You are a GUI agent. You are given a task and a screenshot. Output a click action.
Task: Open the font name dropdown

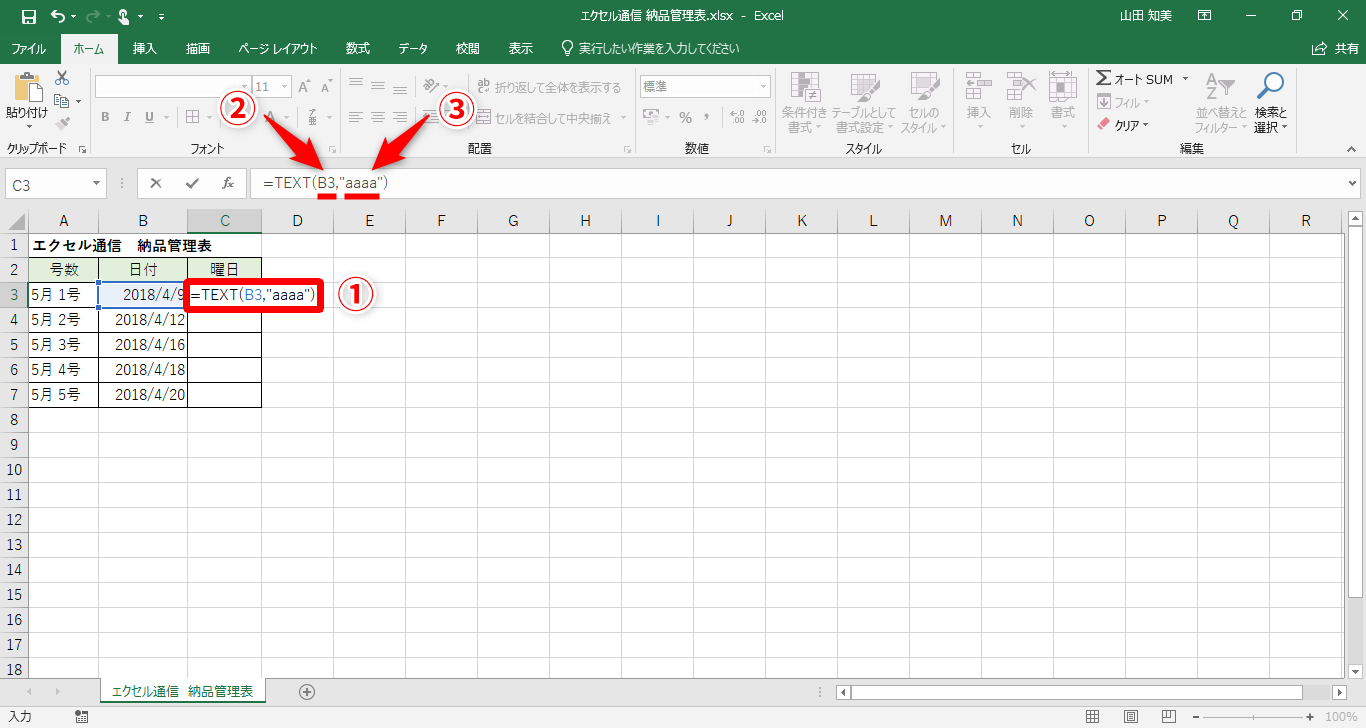click(x=243, y=87)
